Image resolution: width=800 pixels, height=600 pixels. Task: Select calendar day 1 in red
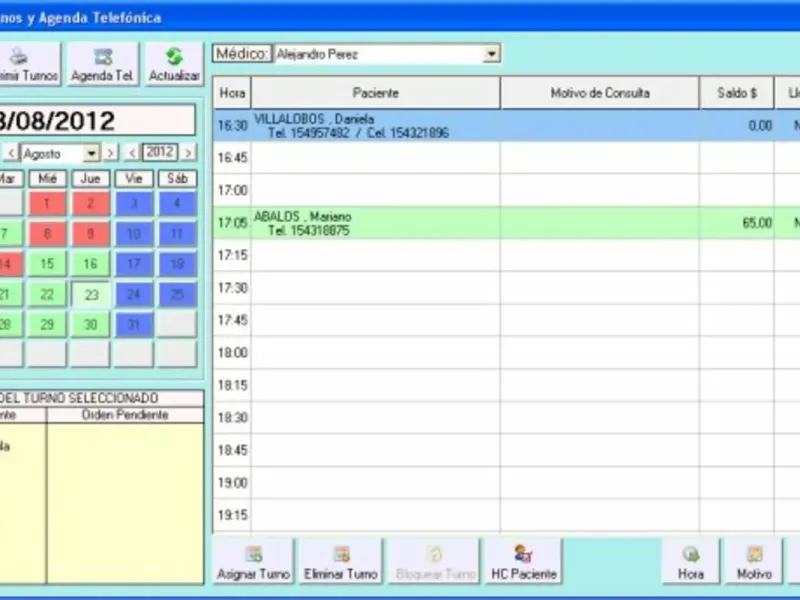coord(47,204)
